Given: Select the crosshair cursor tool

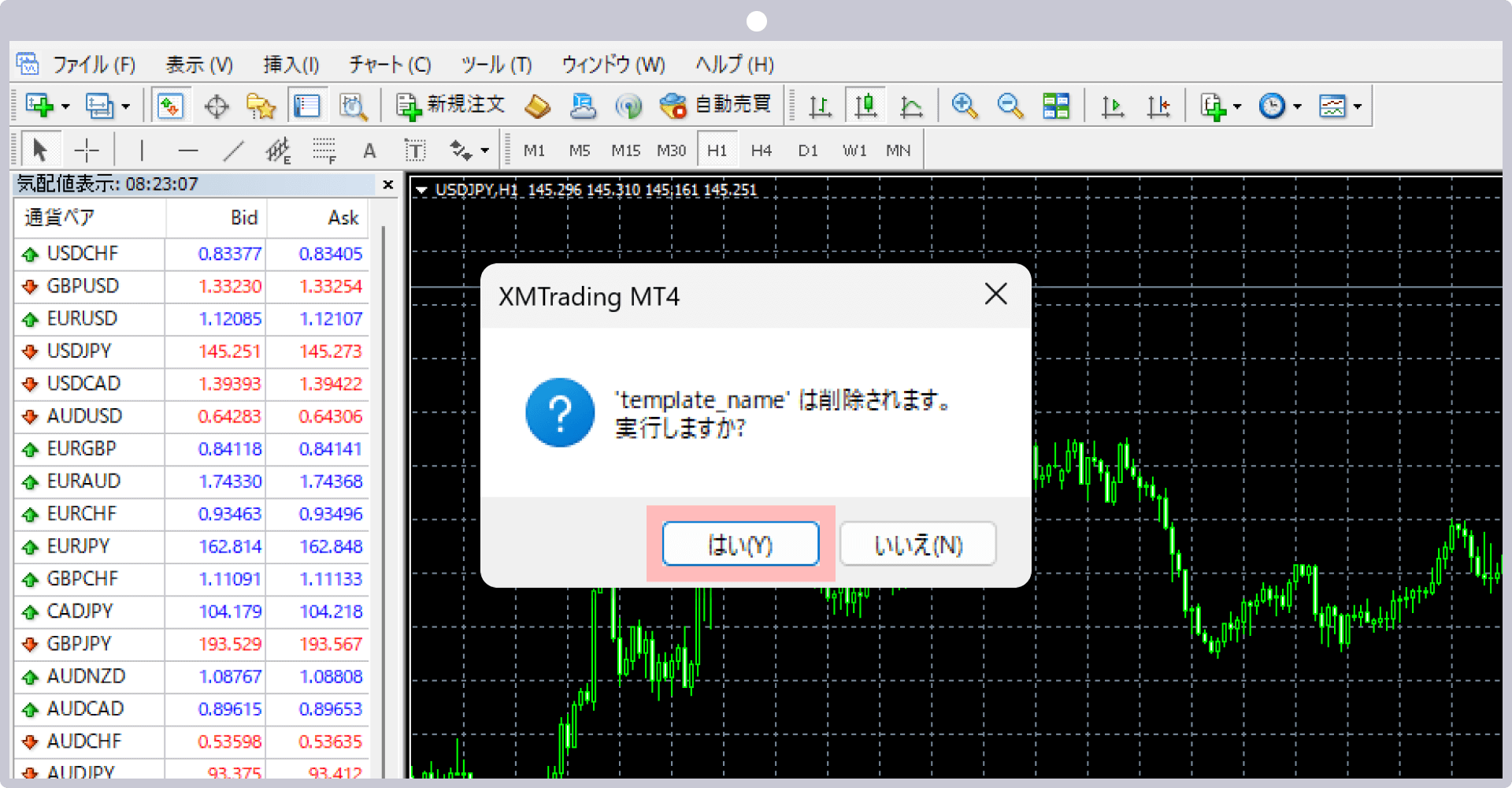Looking at the screenshot, I should click(87, 150).
